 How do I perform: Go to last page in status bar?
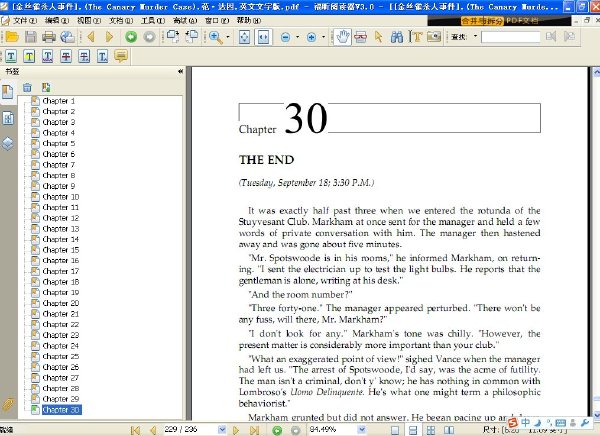254,430
